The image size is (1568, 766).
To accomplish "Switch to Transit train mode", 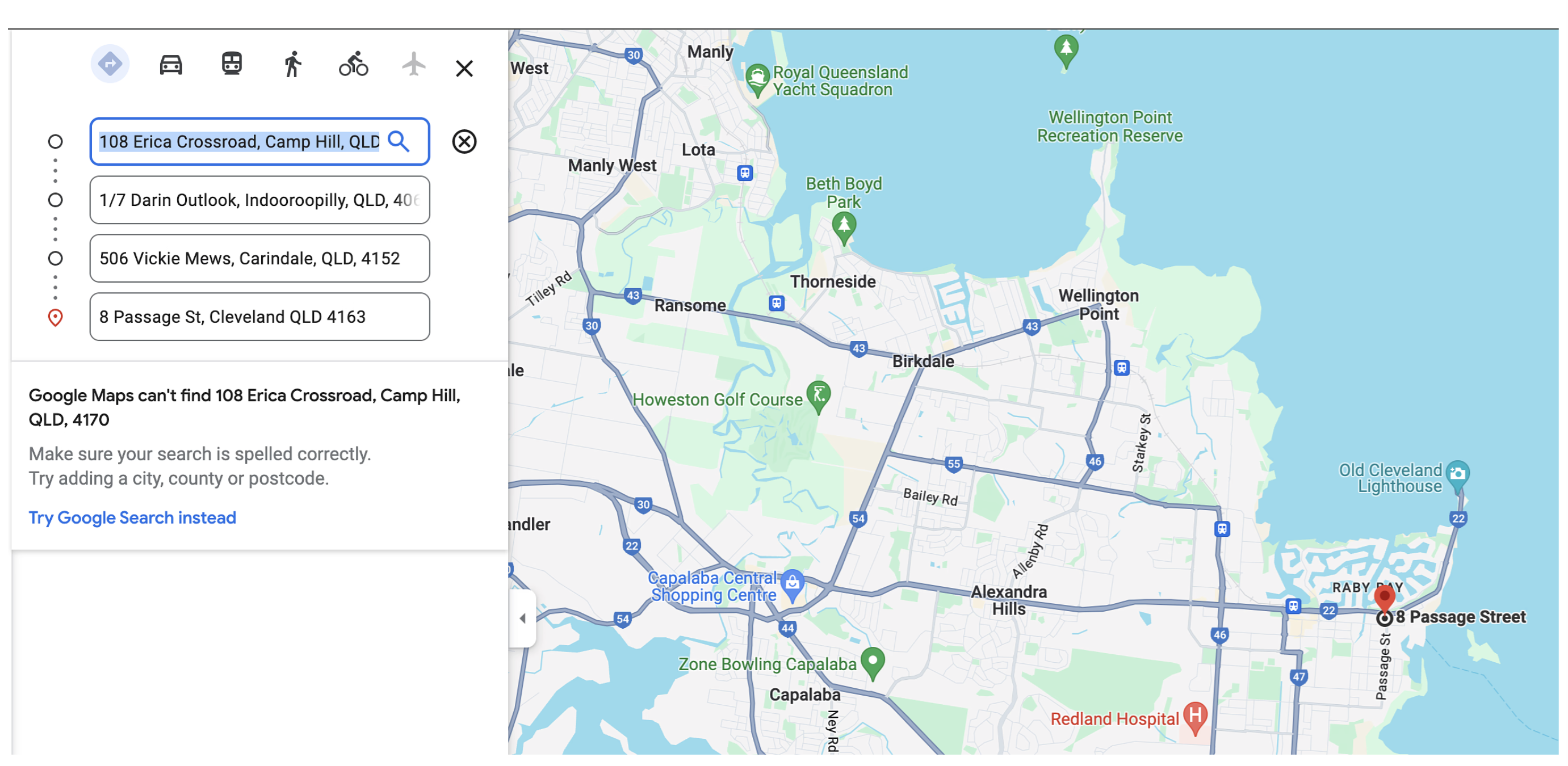I will click(x=231, y=64).
